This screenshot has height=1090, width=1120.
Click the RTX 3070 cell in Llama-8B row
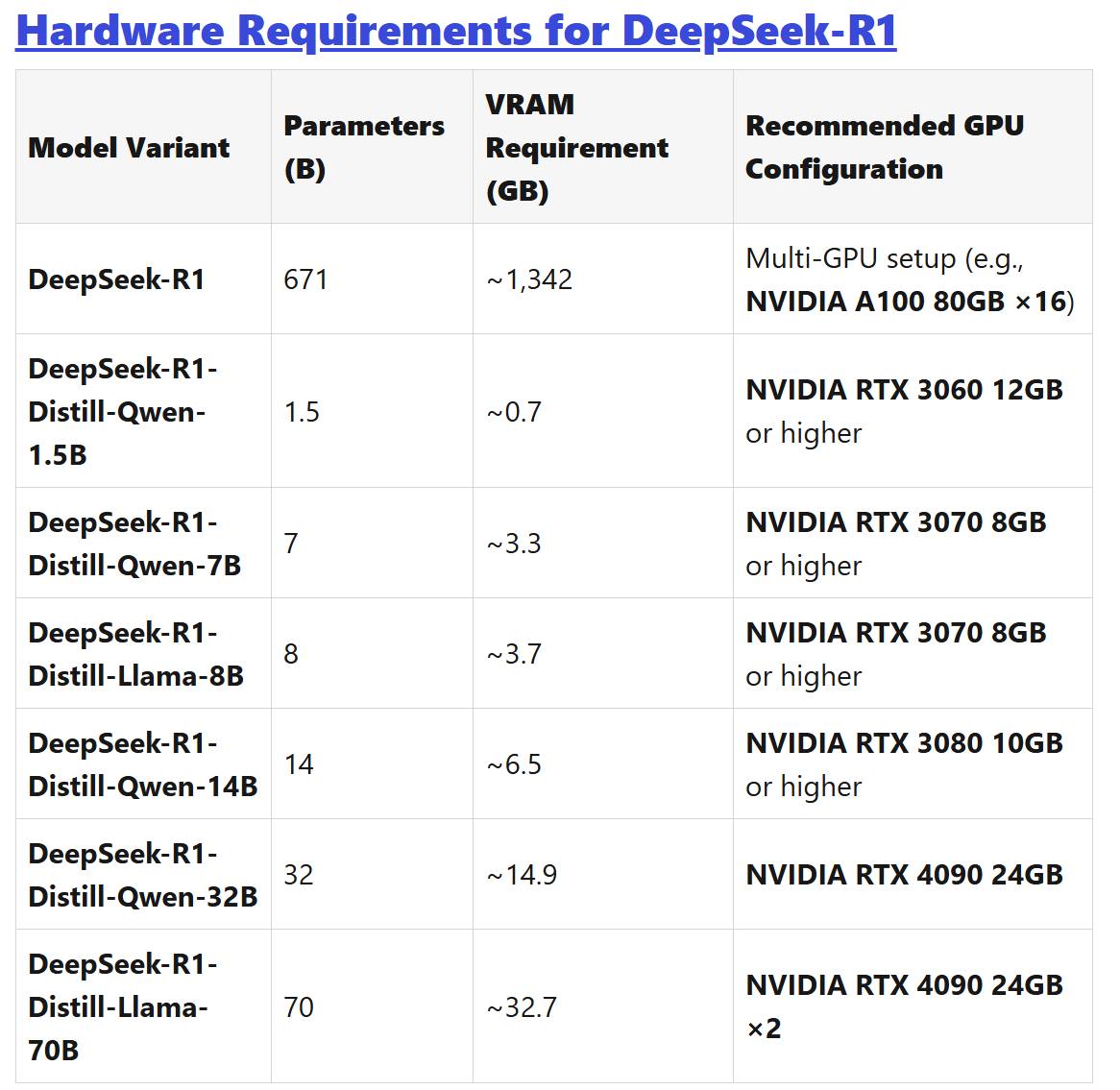coord(913,654)
